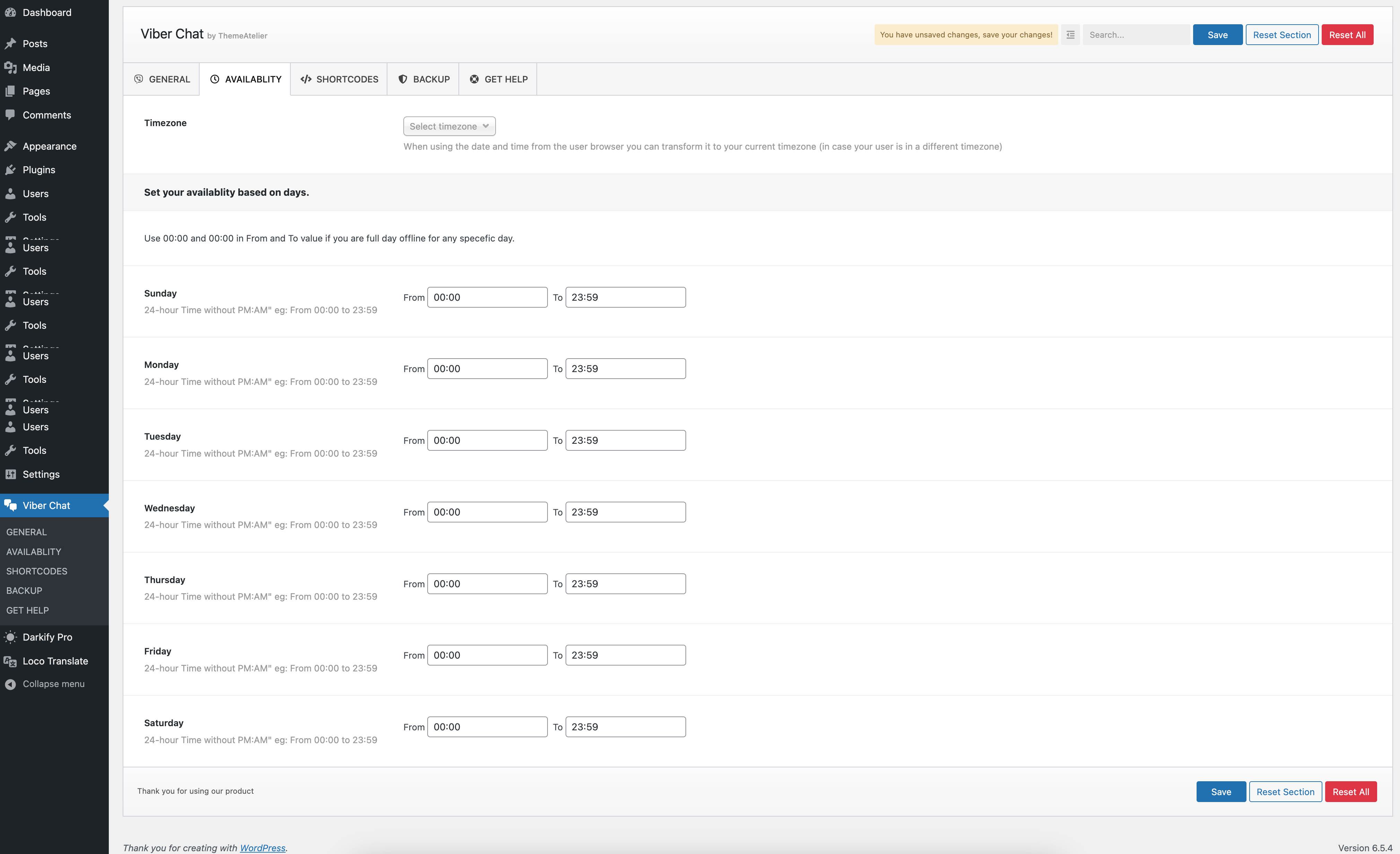1400x854 pixels.
Task: Click the Dashboard icon in sidebar
Action: click(x=10, y=12)
